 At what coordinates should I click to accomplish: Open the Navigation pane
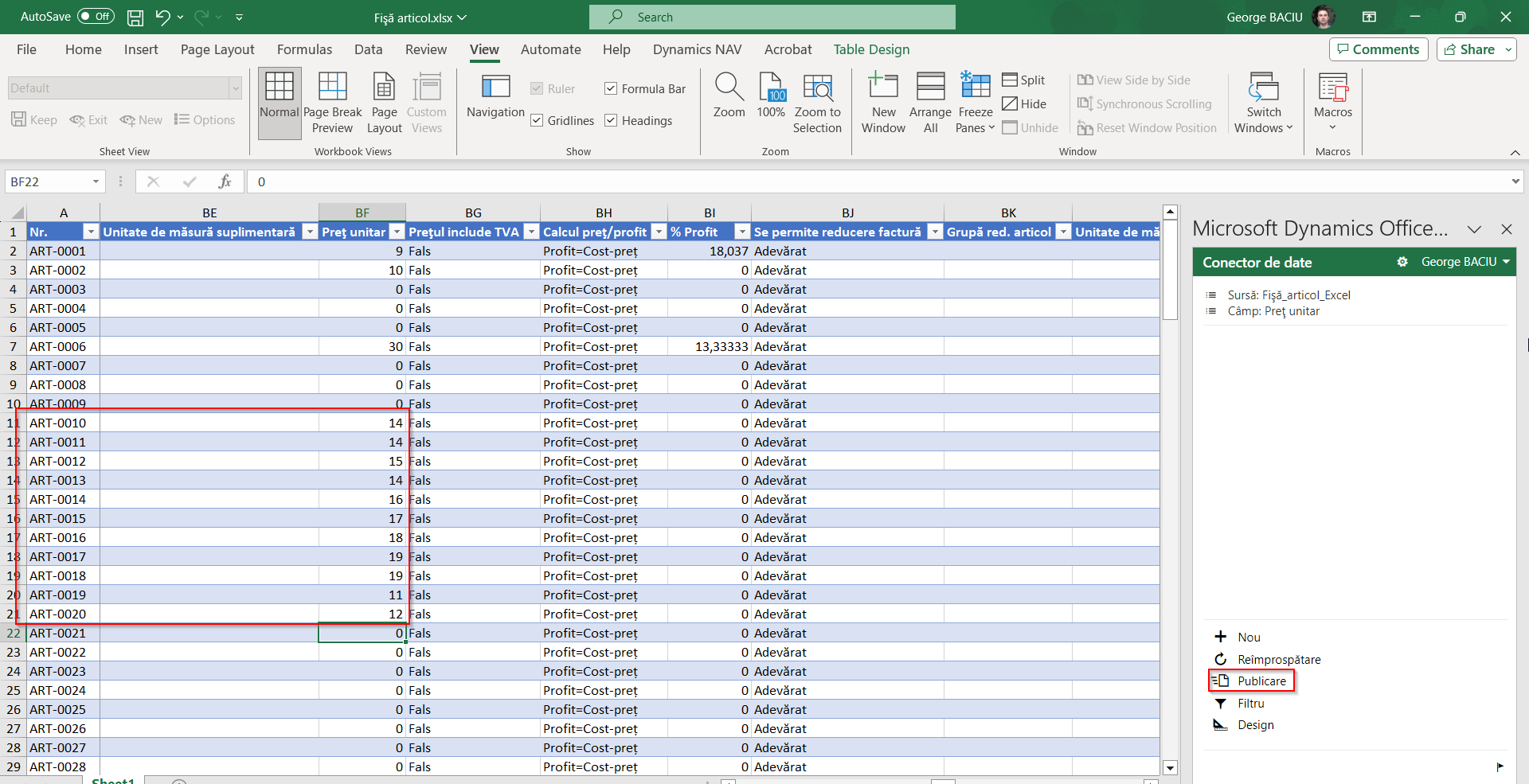[x=495, y=96]
